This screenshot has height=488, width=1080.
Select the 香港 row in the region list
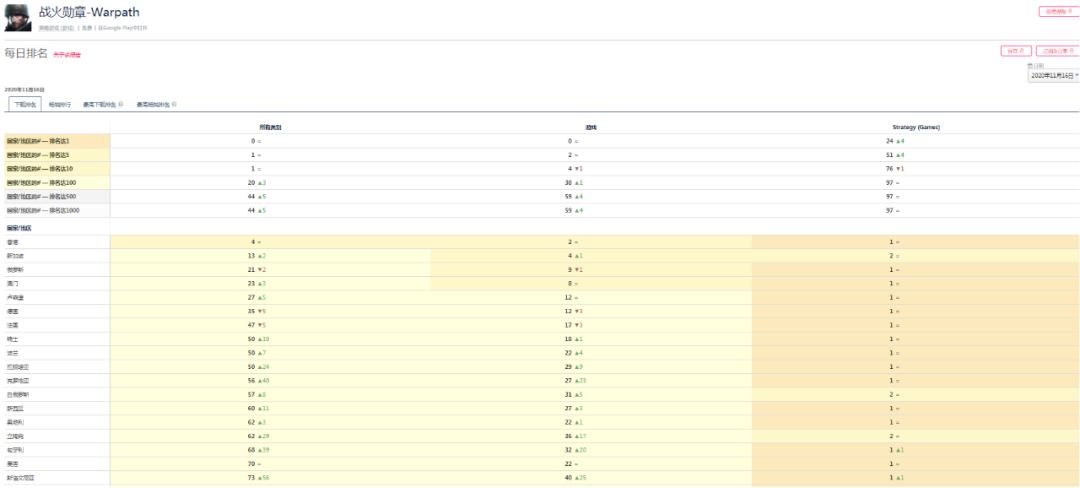(12, 242)
